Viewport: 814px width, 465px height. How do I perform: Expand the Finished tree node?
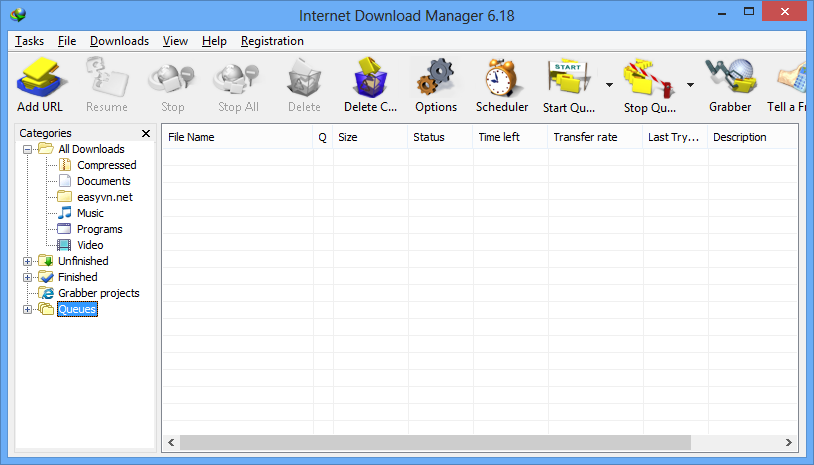pos(28,278)
